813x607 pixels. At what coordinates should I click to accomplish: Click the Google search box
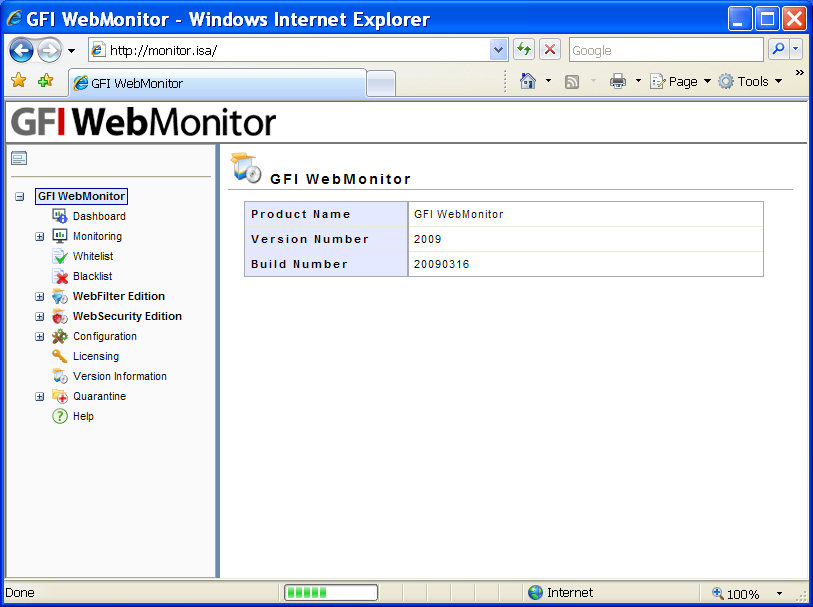666,50
